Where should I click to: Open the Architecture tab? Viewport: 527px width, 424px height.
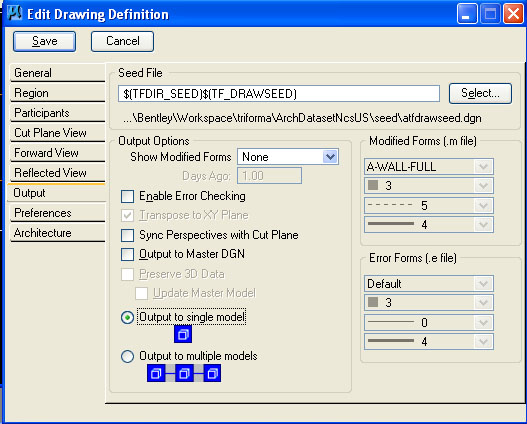57,233
